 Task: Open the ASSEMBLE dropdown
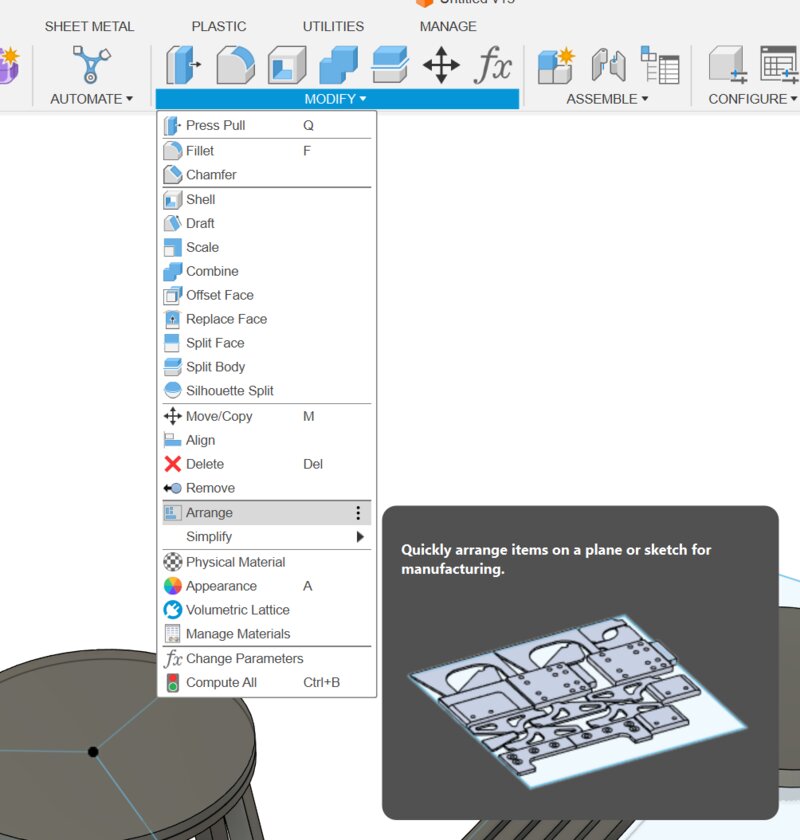click(607, 99)
